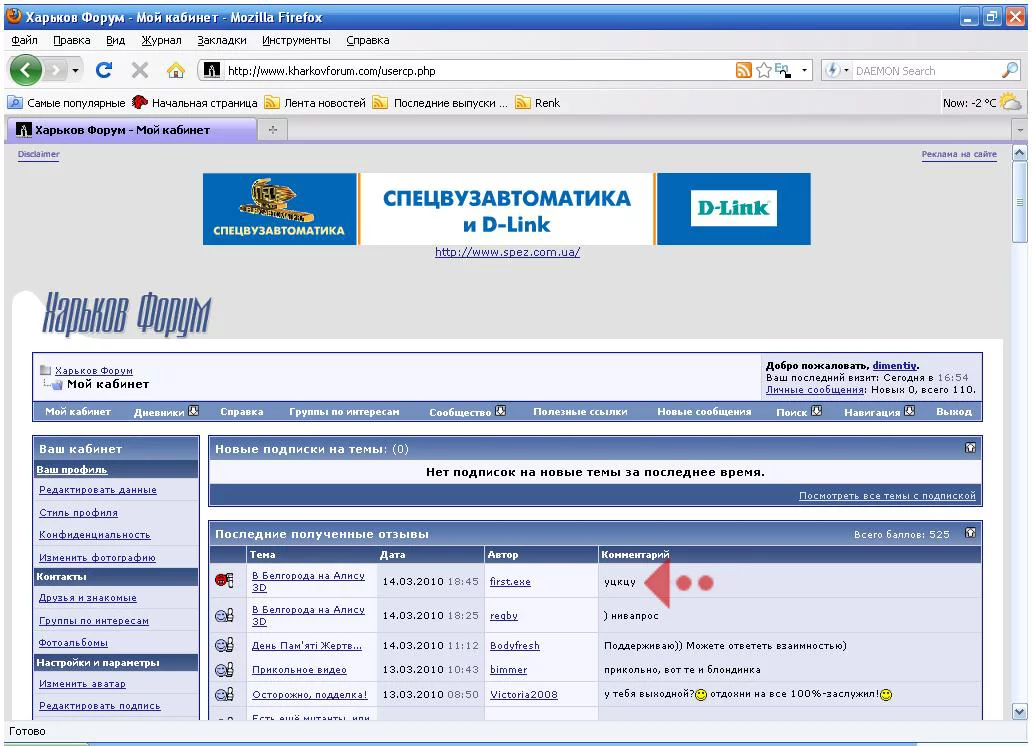Open the Навигация dropdown in navbar

(909, 411)
